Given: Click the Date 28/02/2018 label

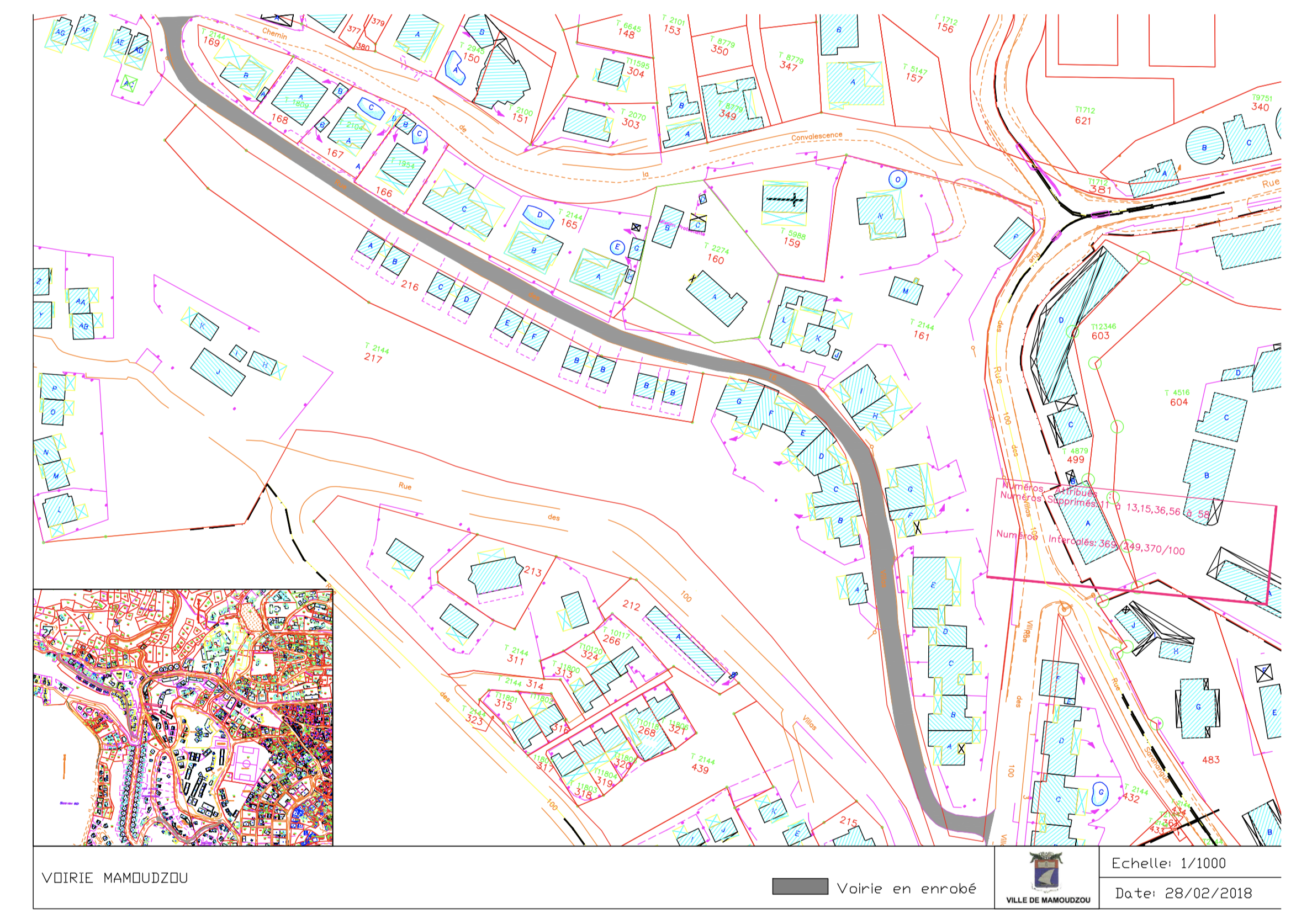Looking at the screenshot, I should tap(1183, 893).
